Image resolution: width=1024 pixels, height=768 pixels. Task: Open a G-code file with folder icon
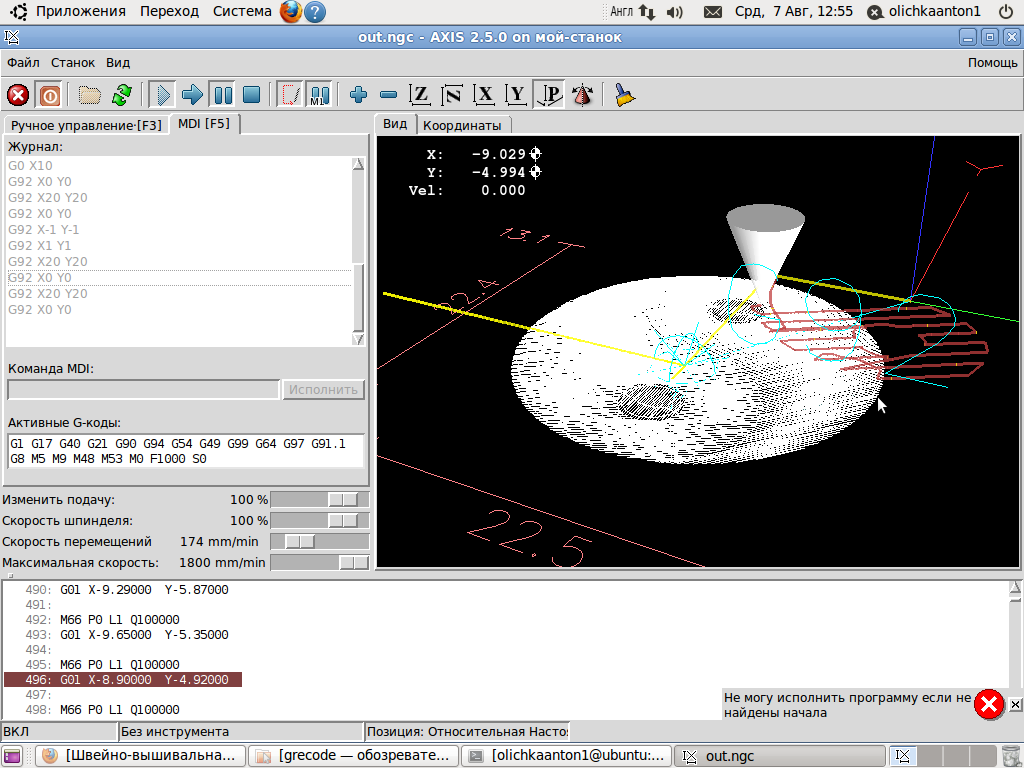(90, 95)
